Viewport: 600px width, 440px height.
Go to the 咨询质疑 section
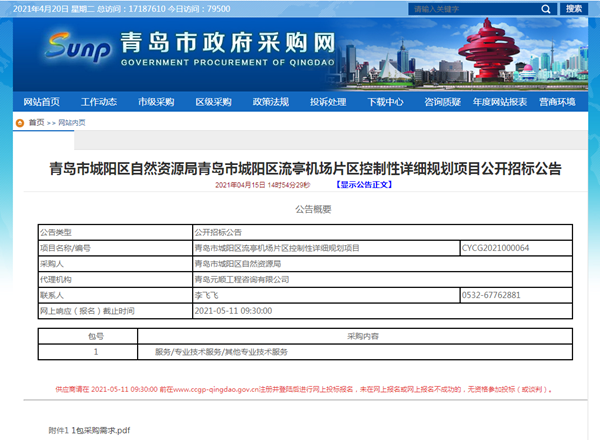[442, 102]
